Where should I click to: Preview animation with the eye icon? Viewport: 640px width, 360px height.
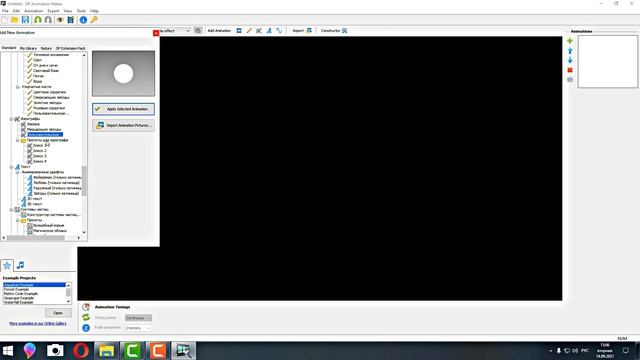click(x=60, y=20)
